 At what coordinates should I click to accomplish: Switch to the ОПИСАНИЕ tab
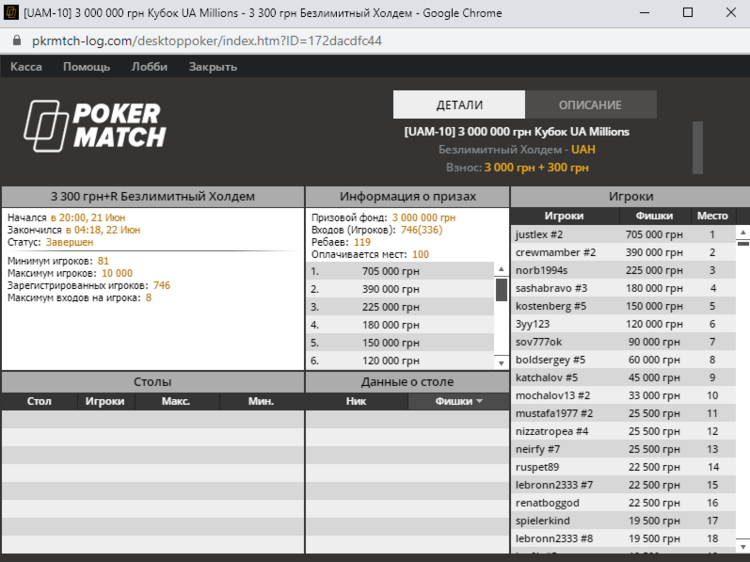pos(590,105)
